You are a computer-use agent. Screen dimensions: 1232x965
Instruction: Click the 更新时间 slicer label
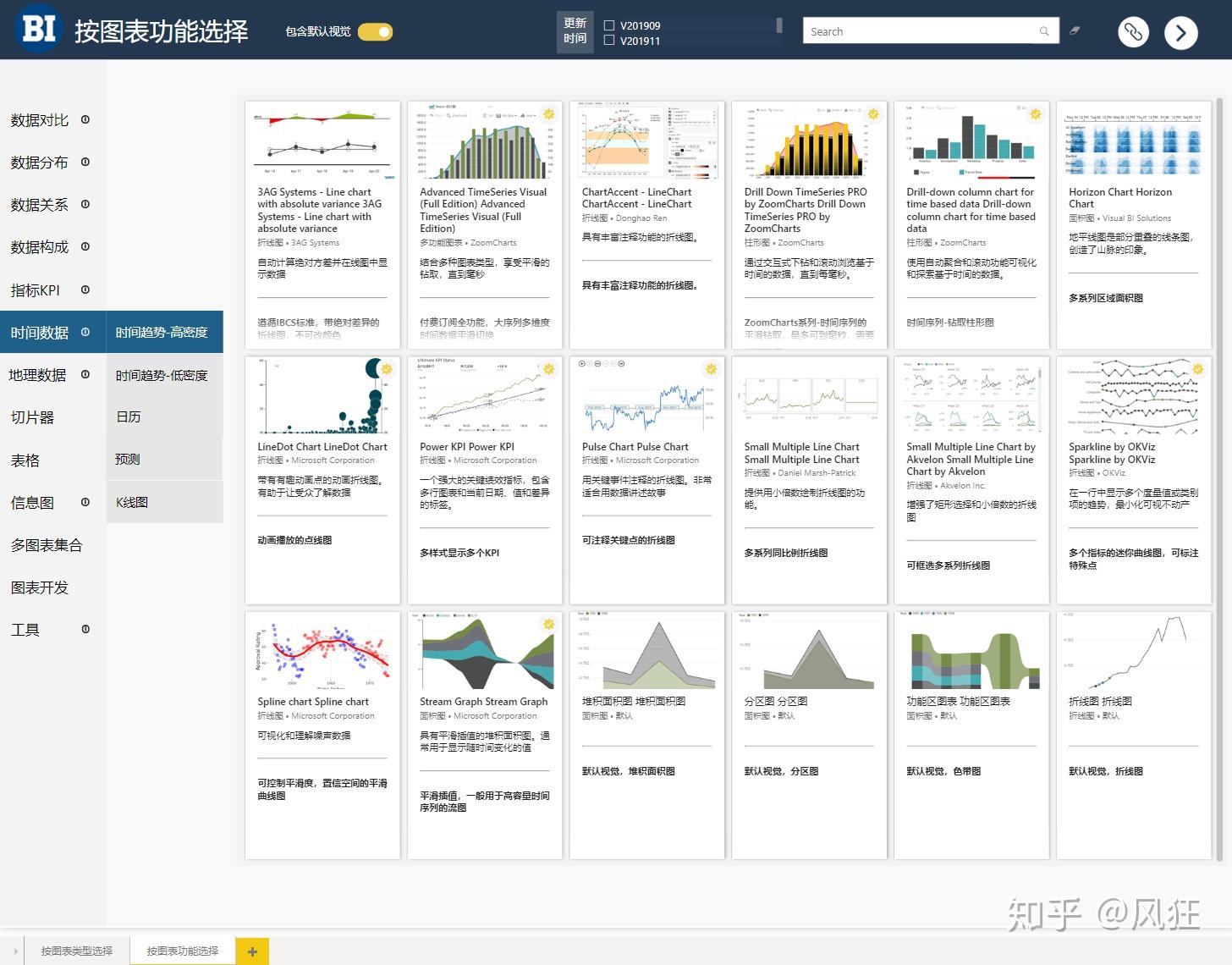click(x=575, y=31)
